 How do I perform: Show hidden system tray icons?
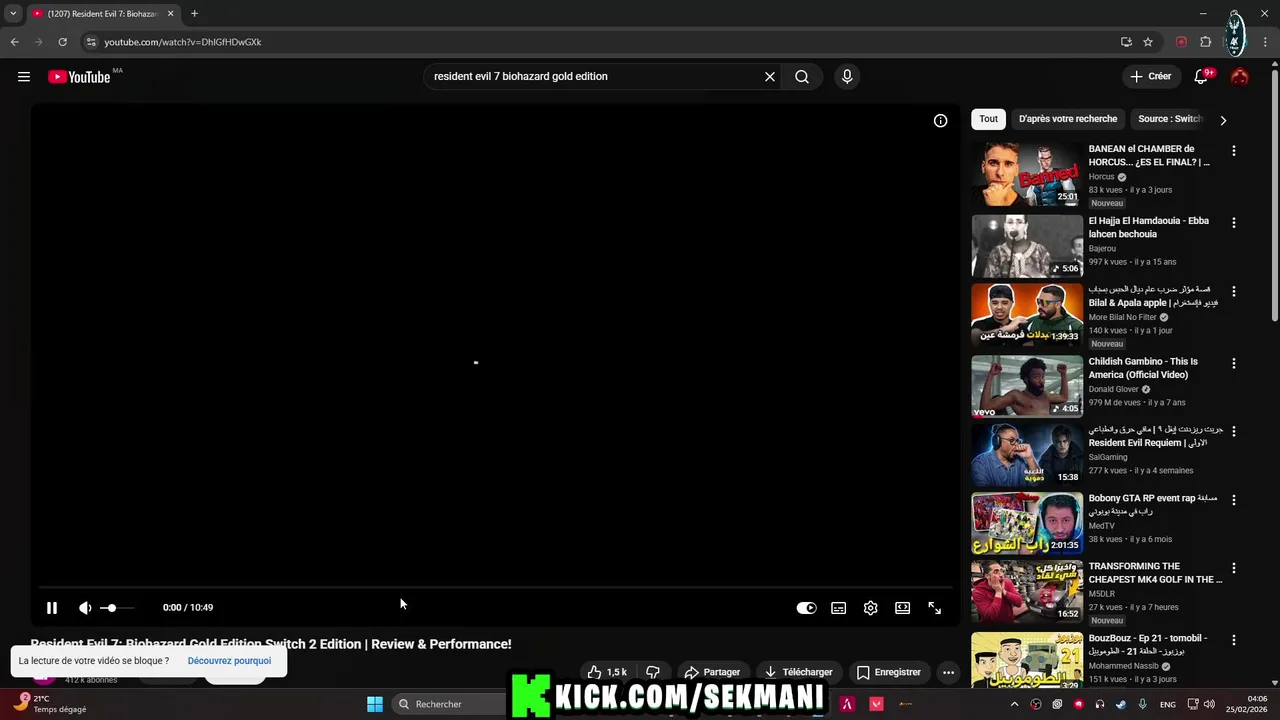pyautogui.click(x=1014, y=704)
